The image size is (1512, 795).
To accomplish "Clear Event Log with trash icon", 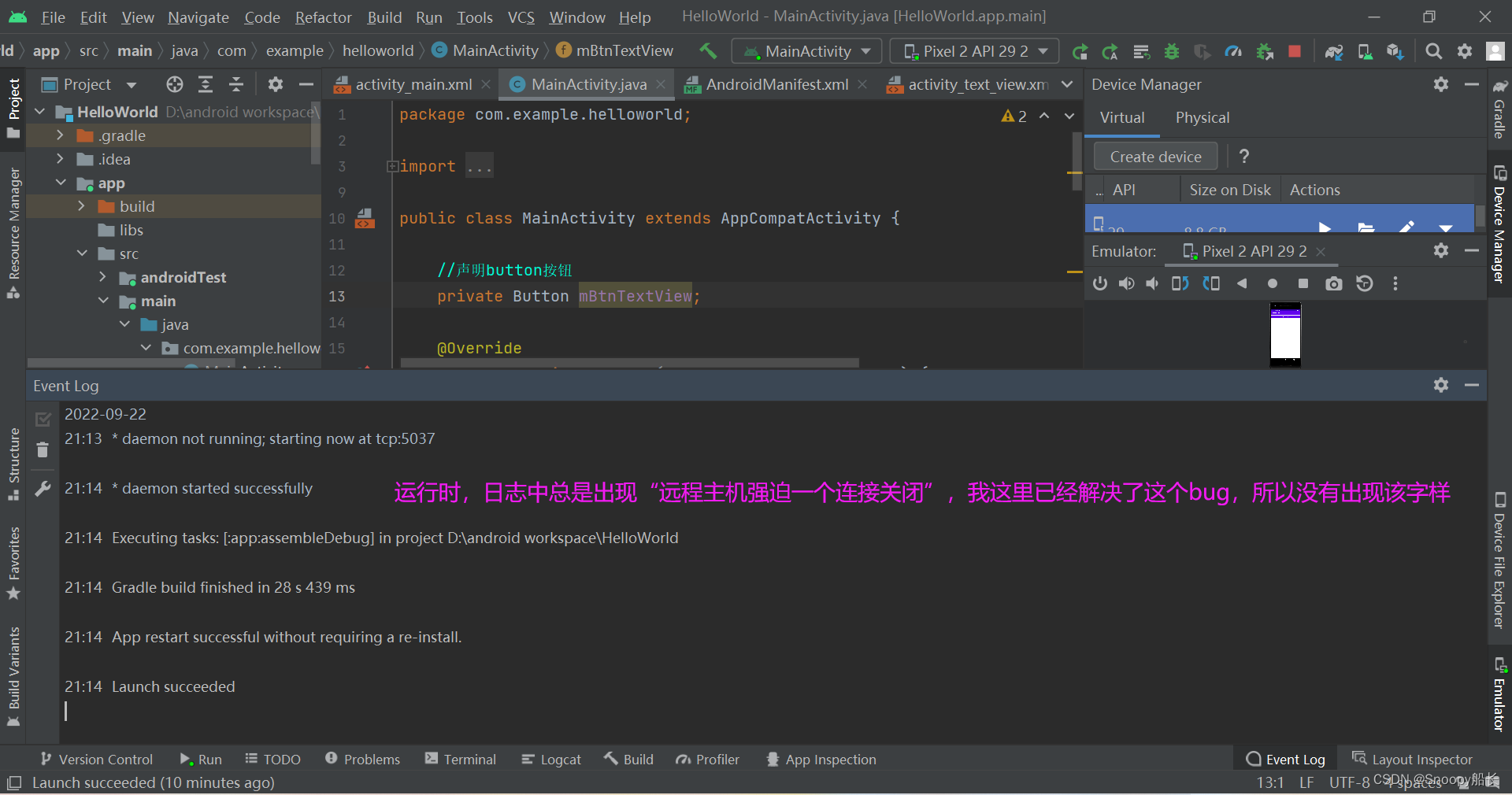I will pyautogui.click(x=43, y=449).
